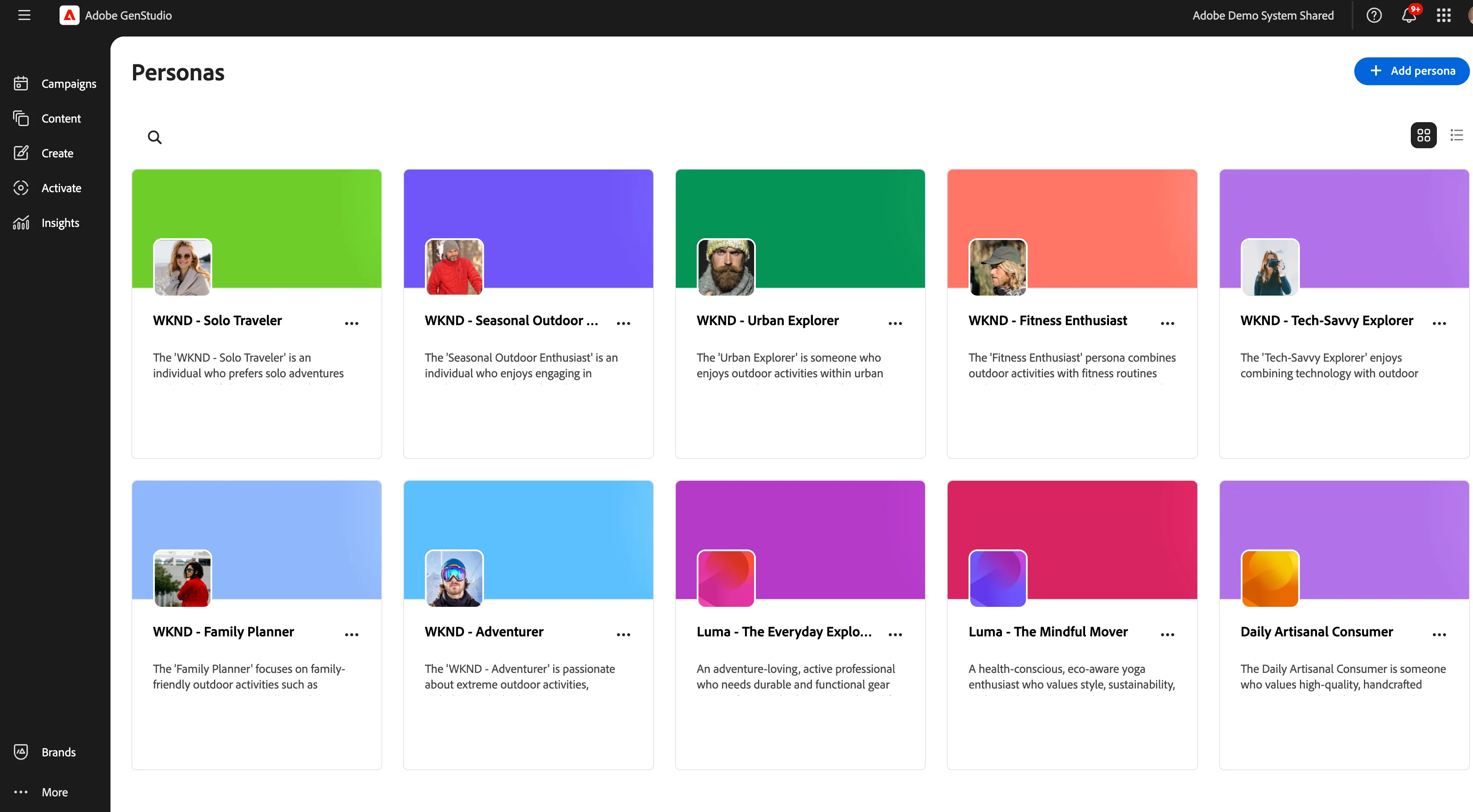Open options menu for Luma - The Mindful Mover
This screenshot has width=1473, height=812.
(x=1167, y=634)
